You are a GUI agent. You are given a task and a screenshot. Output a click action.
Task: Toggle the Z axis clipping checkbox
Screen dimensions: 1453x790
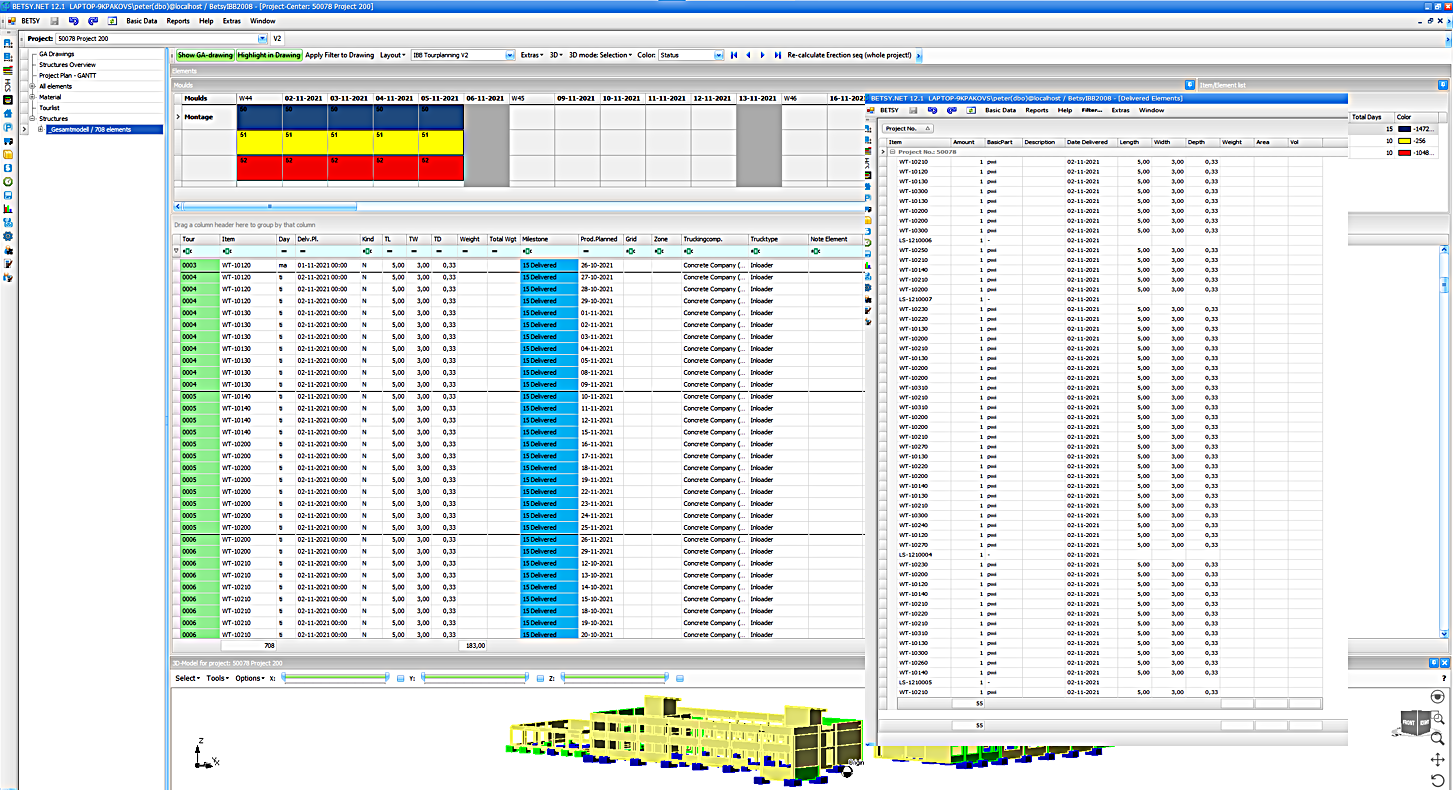(680, 678)
